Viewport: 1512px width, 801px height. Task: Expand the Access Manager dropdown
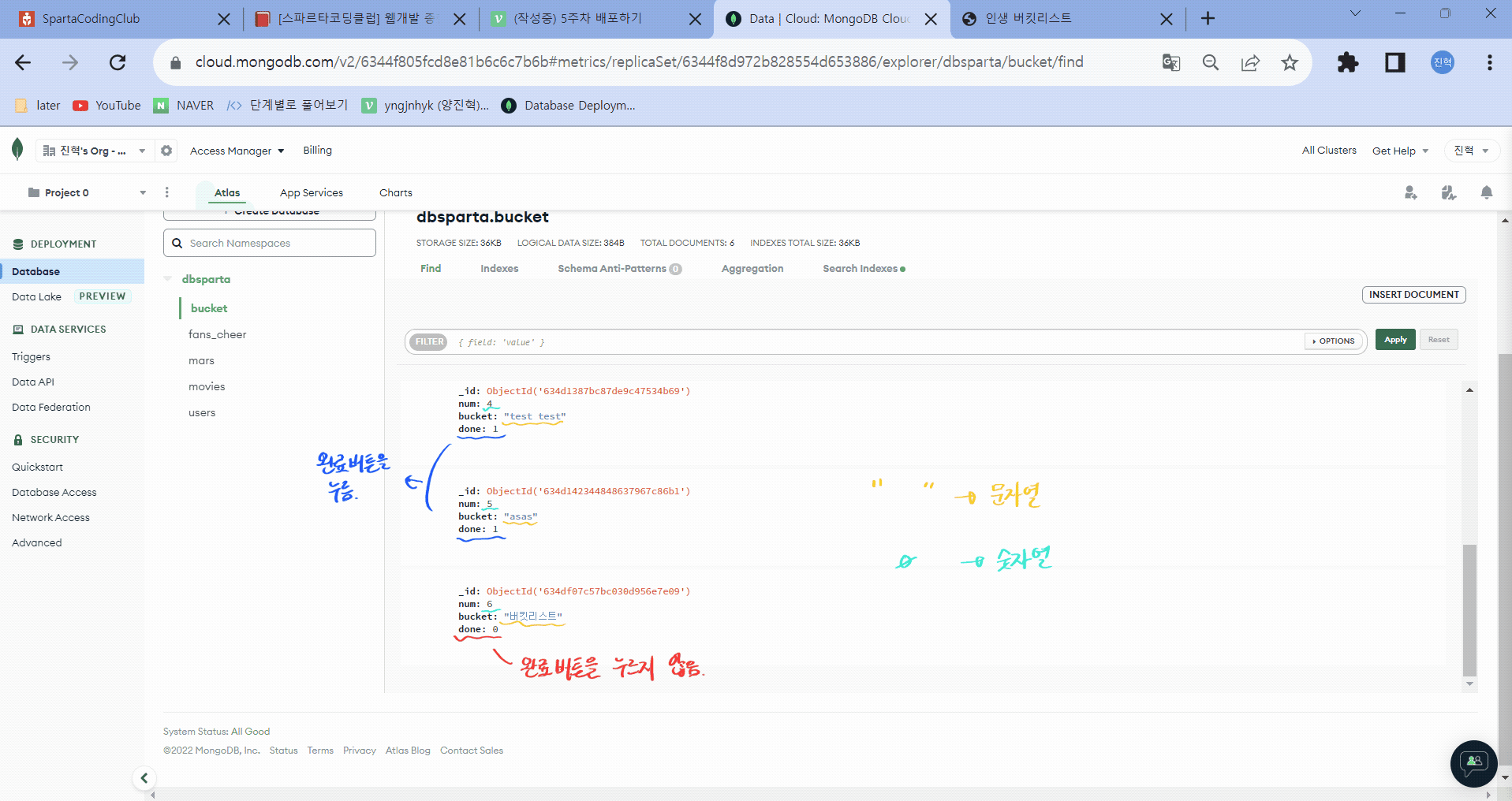point(237,151)
